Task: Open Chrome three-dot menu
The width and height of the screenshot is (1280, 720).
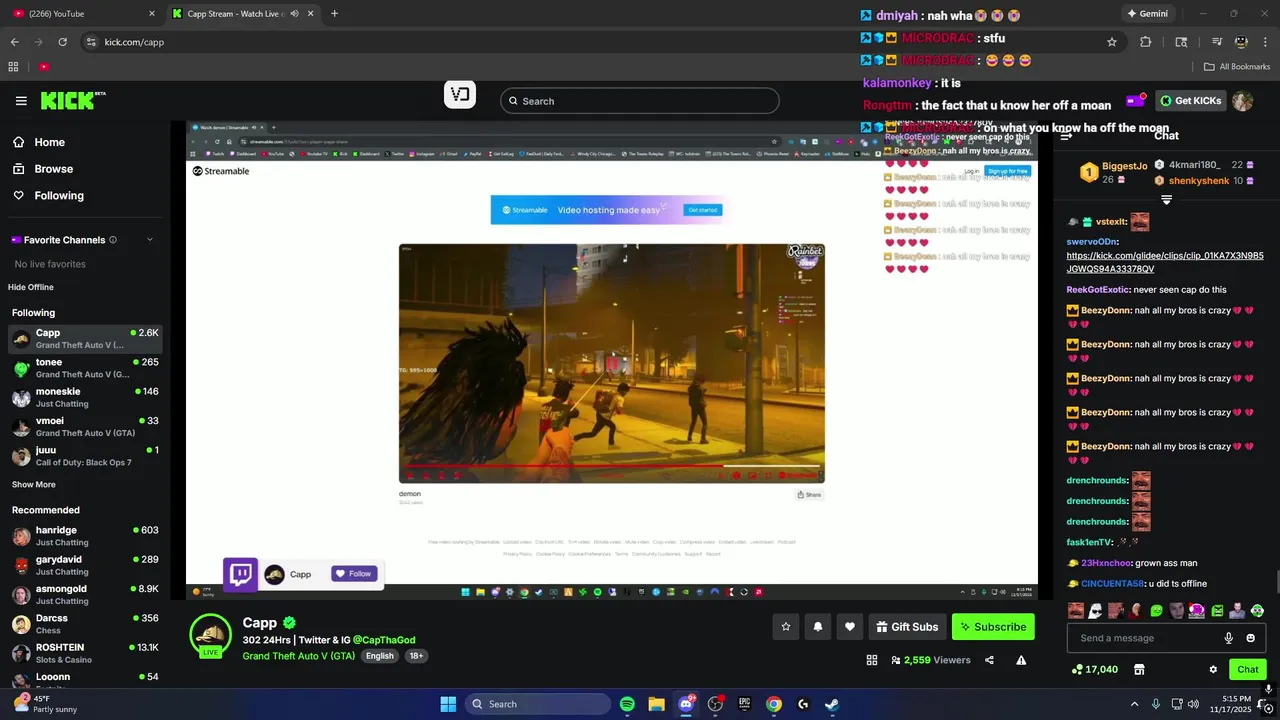Action: click(x=1266, y=42)
